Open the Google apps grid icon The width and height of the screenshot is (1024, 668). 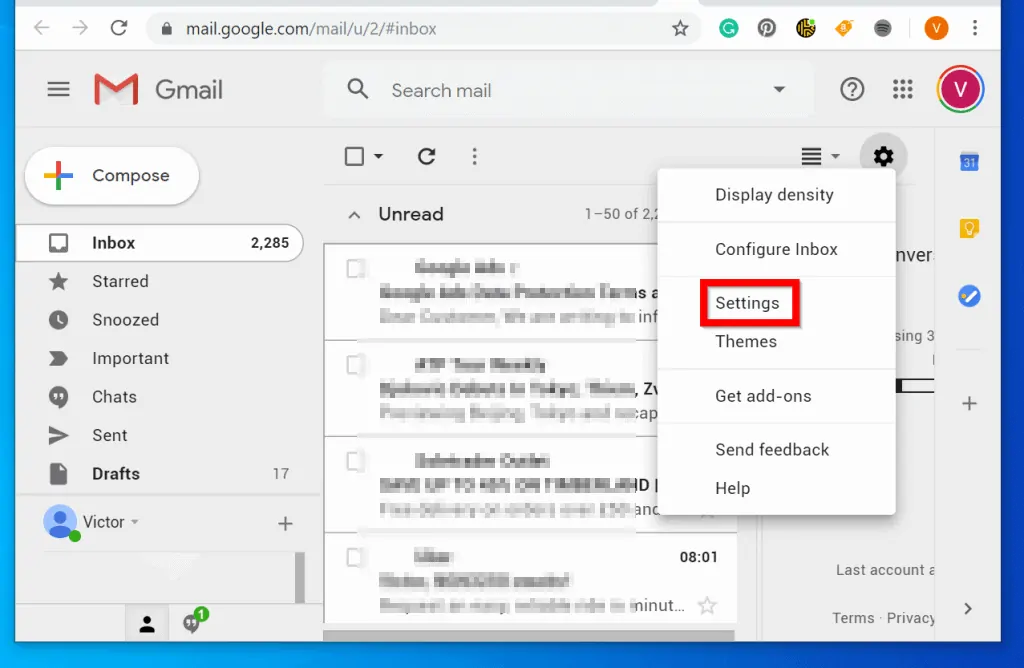903,90
